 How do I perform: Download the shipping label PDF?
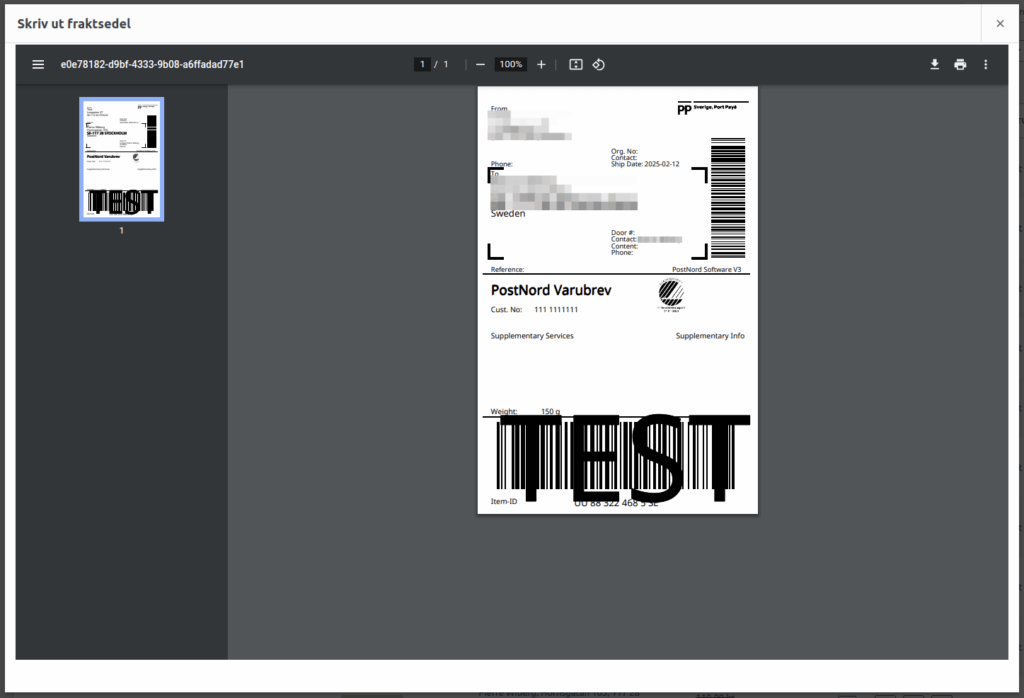[934, 64]
